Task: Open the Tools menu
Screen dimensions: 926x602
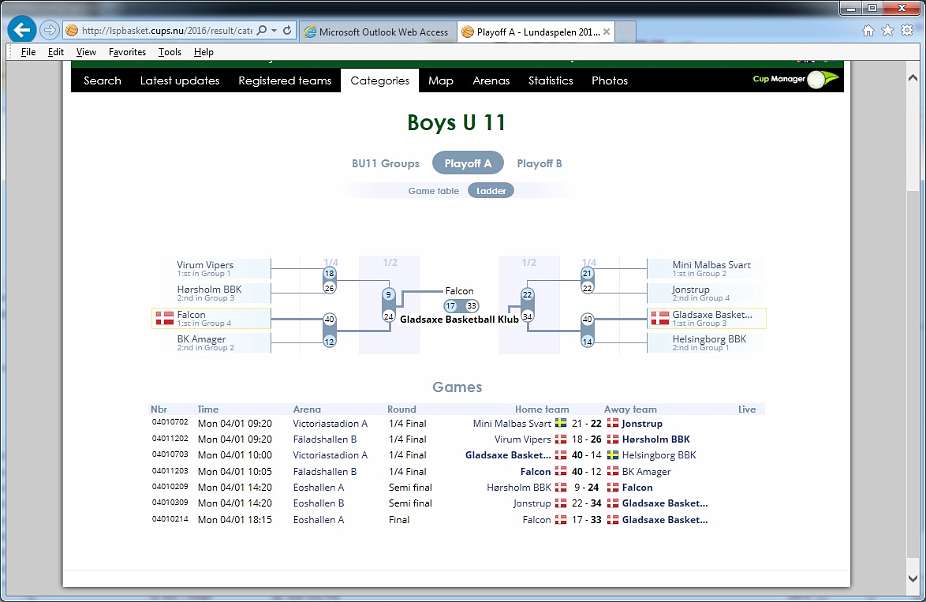Action: pyautogui.click(x=168, y=51)
